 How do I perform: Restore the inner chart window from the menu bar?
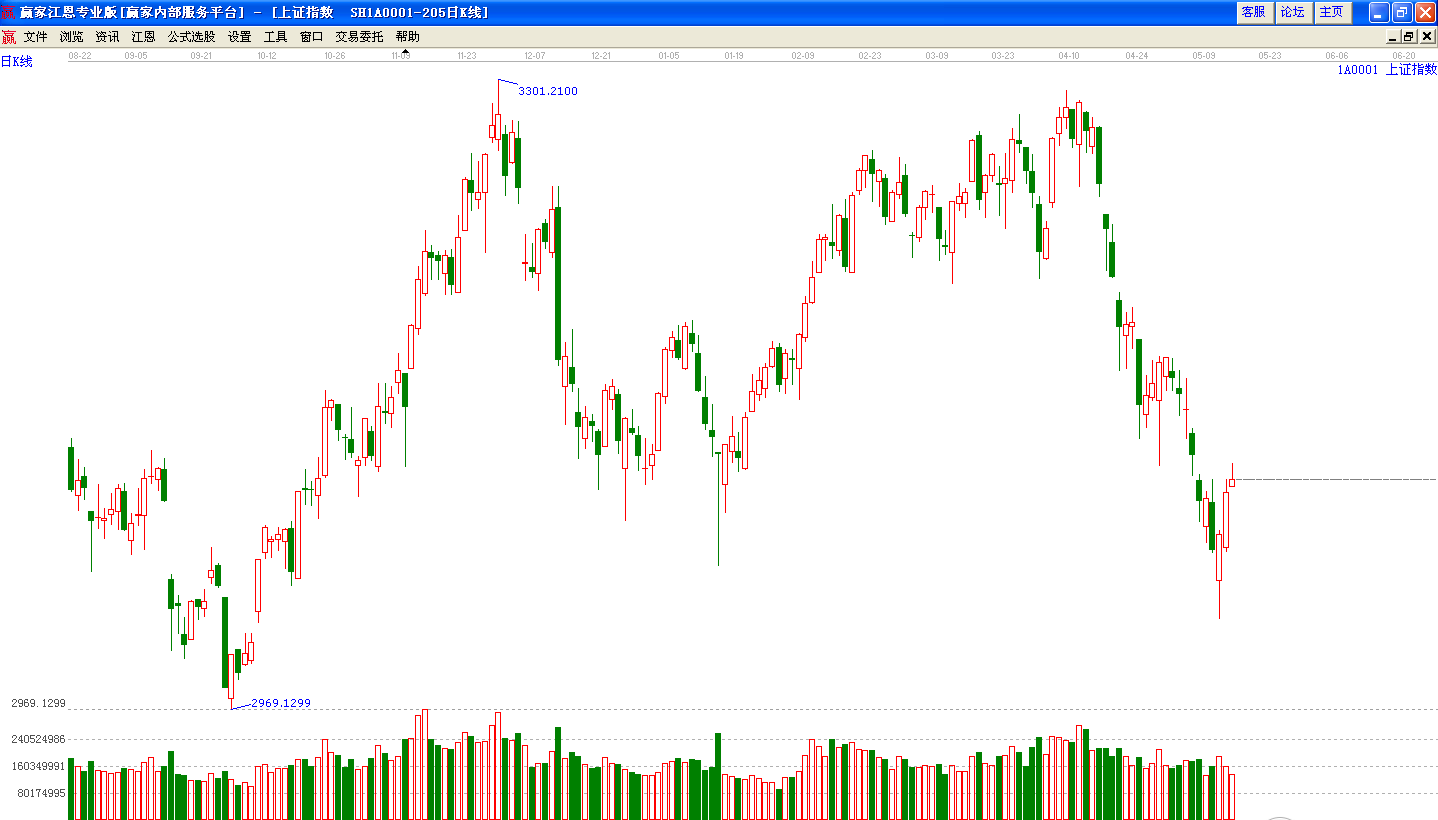pos(1408,37)
